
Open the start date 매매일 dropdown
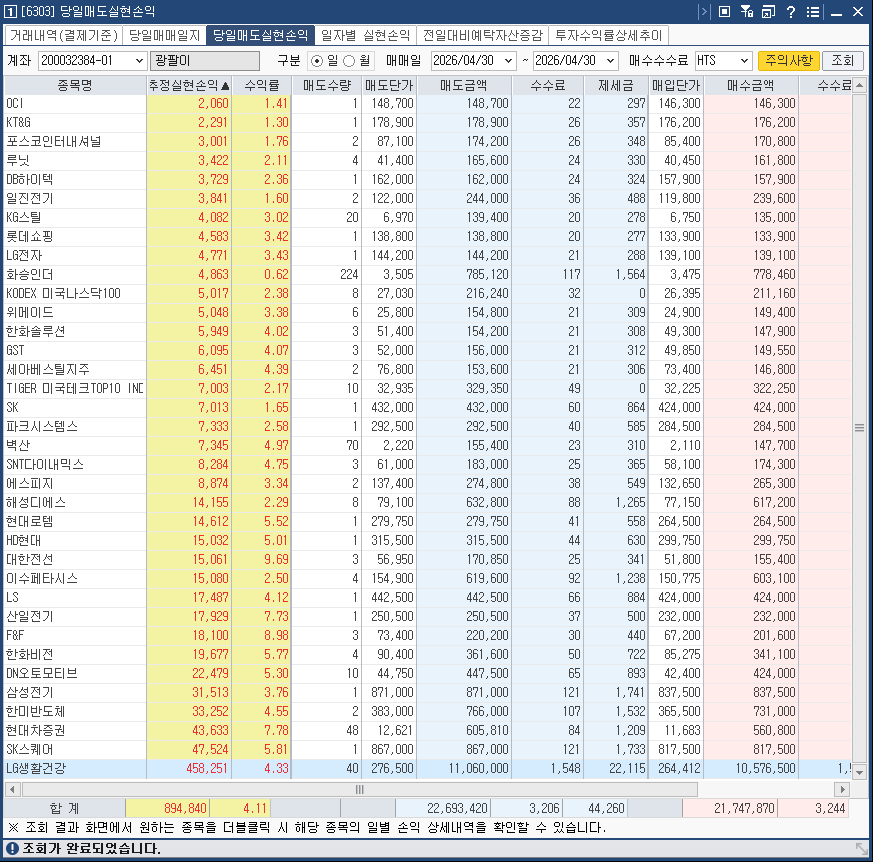point(508,61)
